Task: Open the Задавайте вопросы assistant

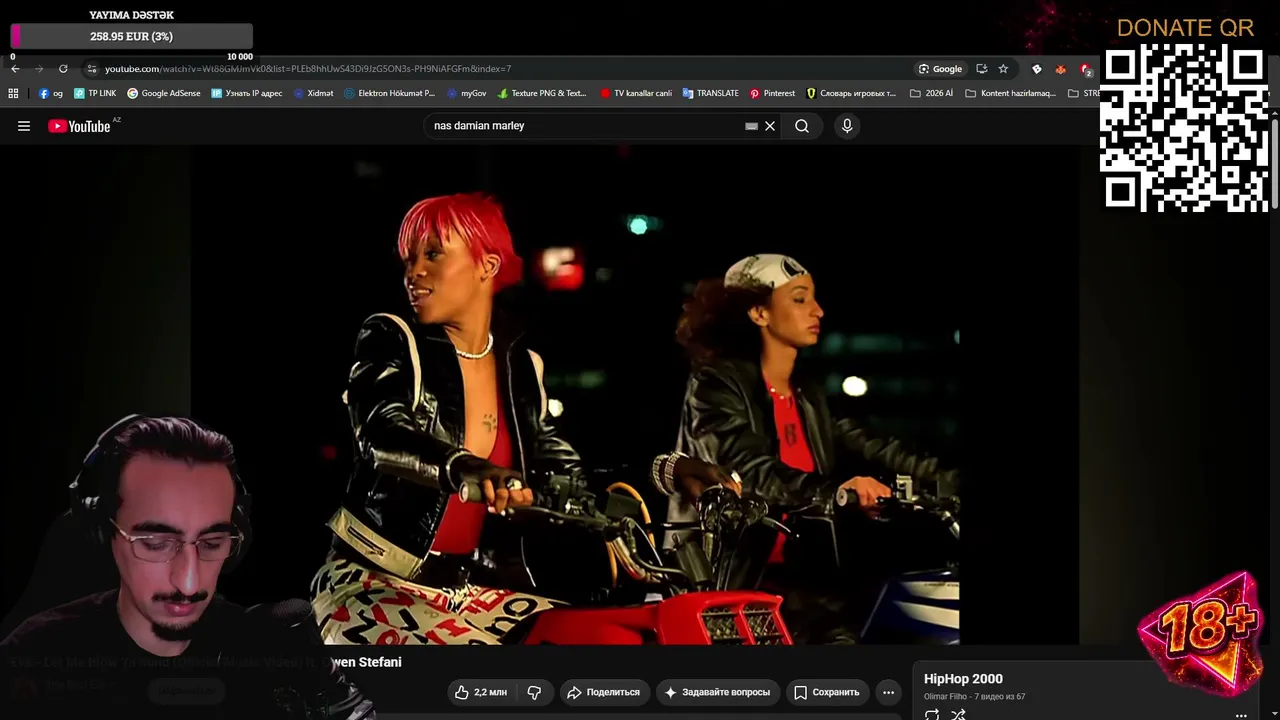Action: pyautogui.click(x=717, y=692)
